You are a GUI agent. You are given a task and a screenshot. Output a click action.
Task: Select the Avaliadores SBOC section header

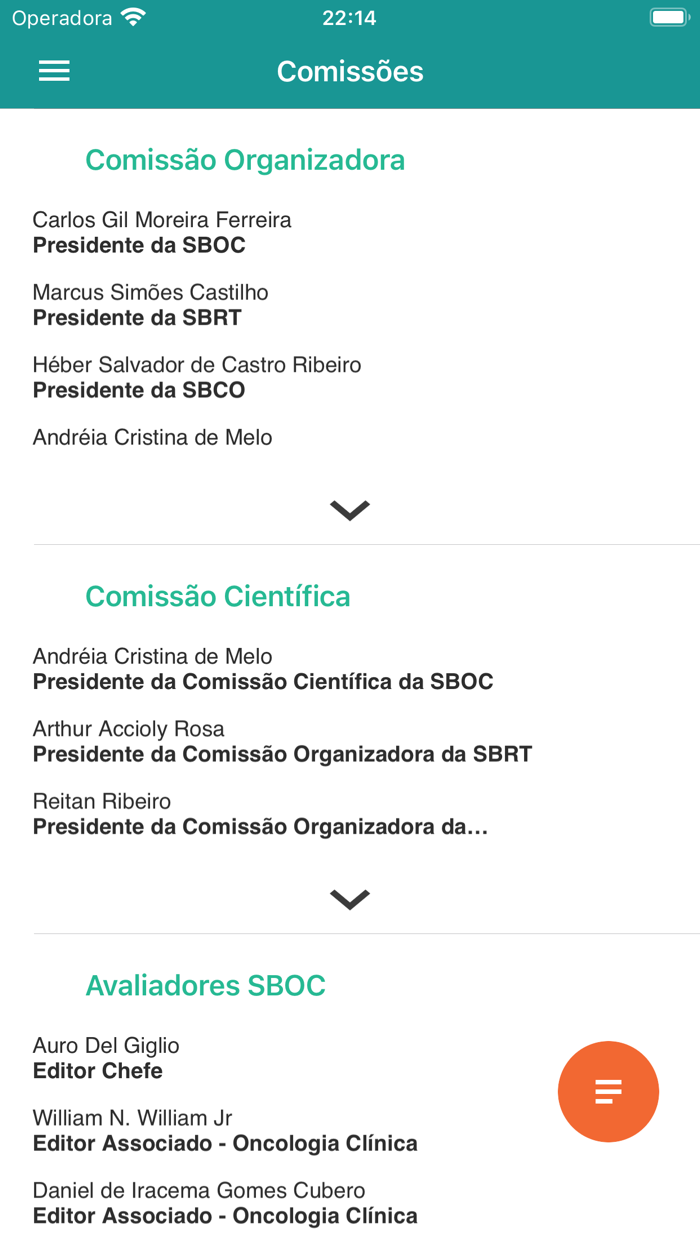[x=206, y=985]
